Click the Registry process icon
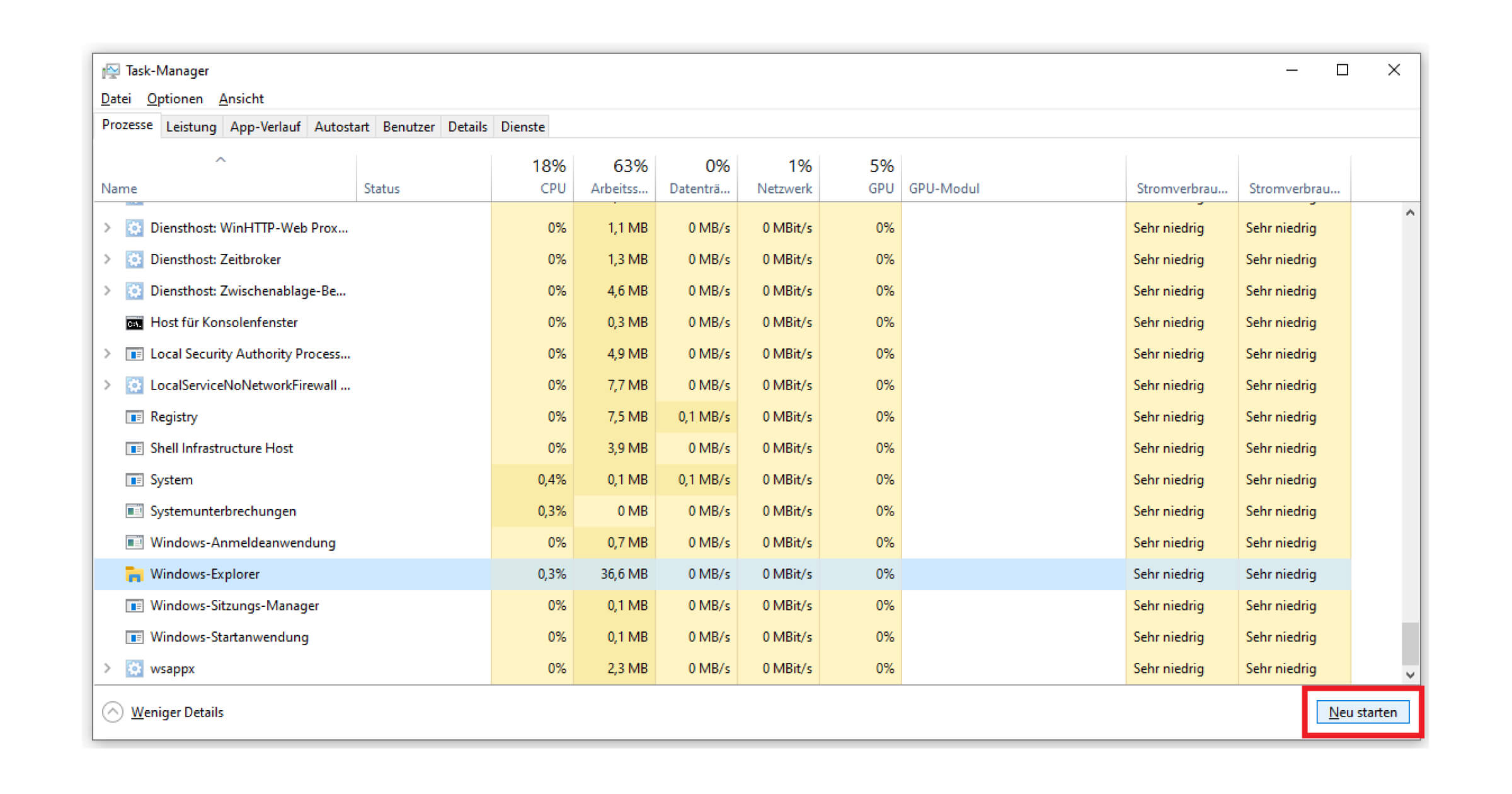The image size is (1512, 794). click(134, 417)
